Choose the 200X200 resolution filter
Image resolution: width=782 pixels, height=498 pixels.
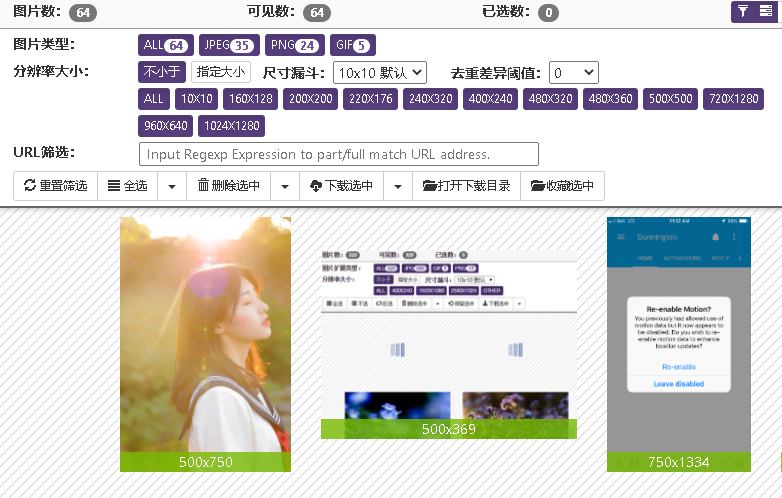point(311,99)
